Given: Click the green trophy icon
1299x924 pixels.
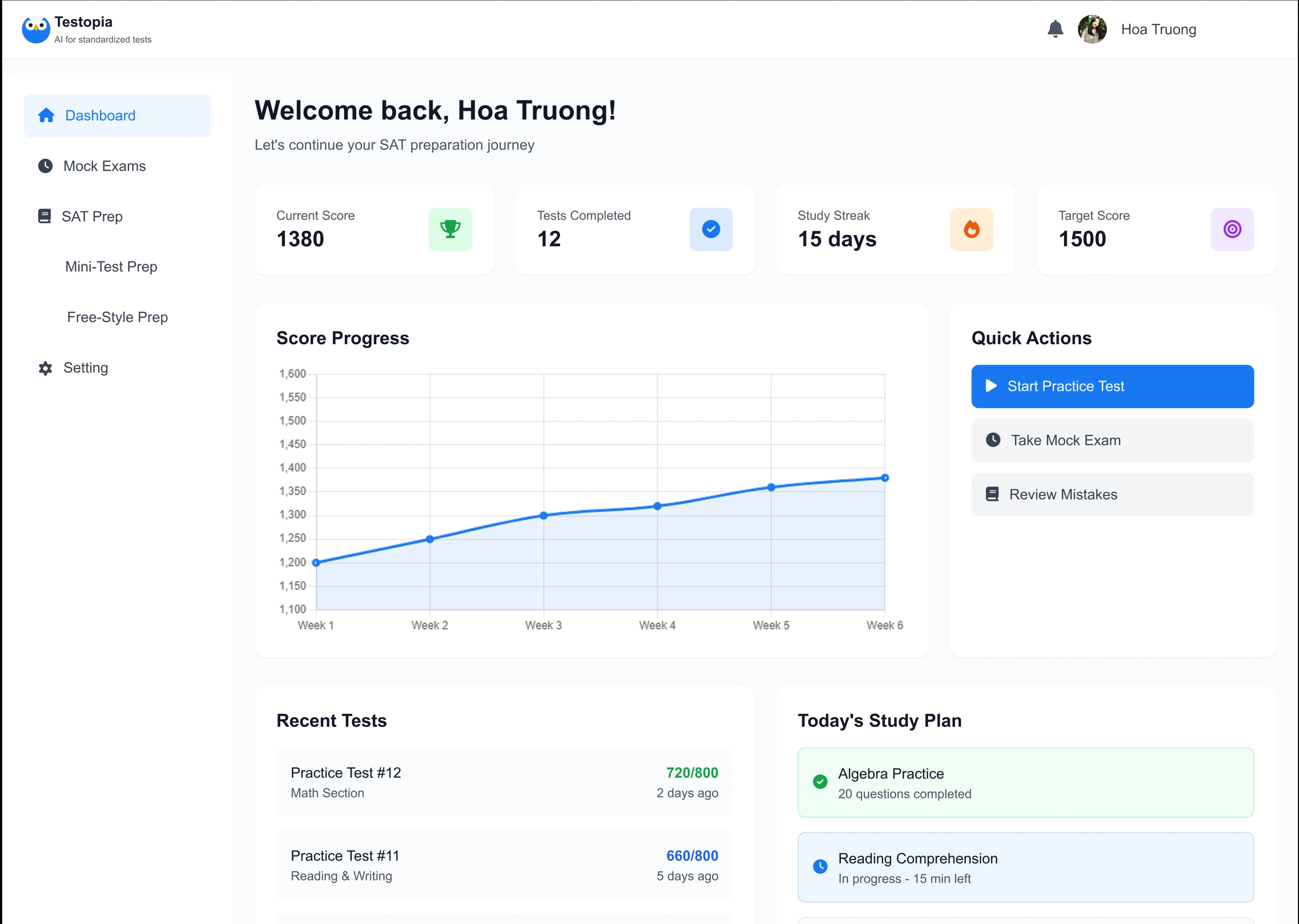Looking at the screenshot, I should [450, 229].
